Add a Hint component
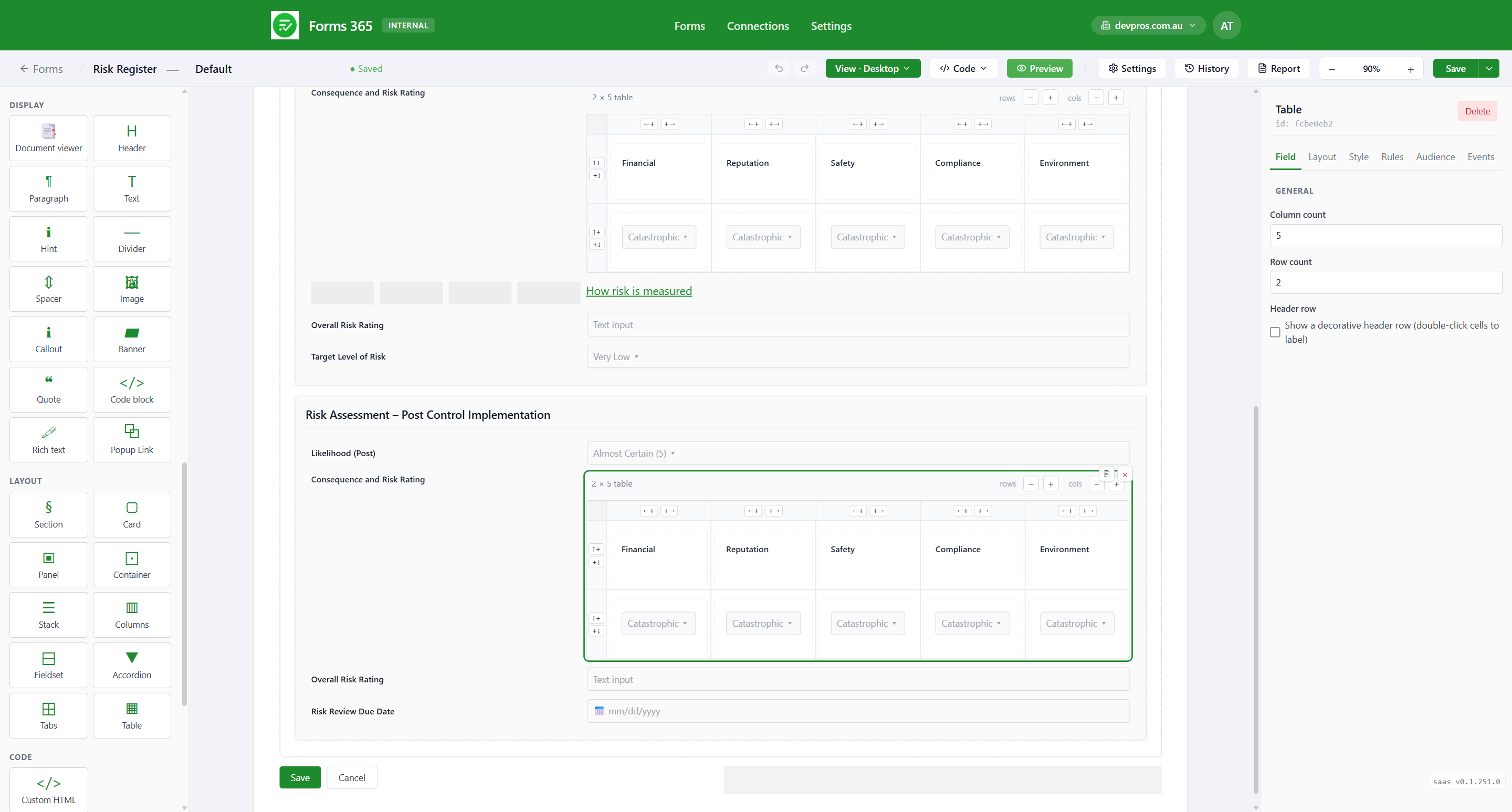The width and height of the screenshot is (1512, 812). pos(49,239)
